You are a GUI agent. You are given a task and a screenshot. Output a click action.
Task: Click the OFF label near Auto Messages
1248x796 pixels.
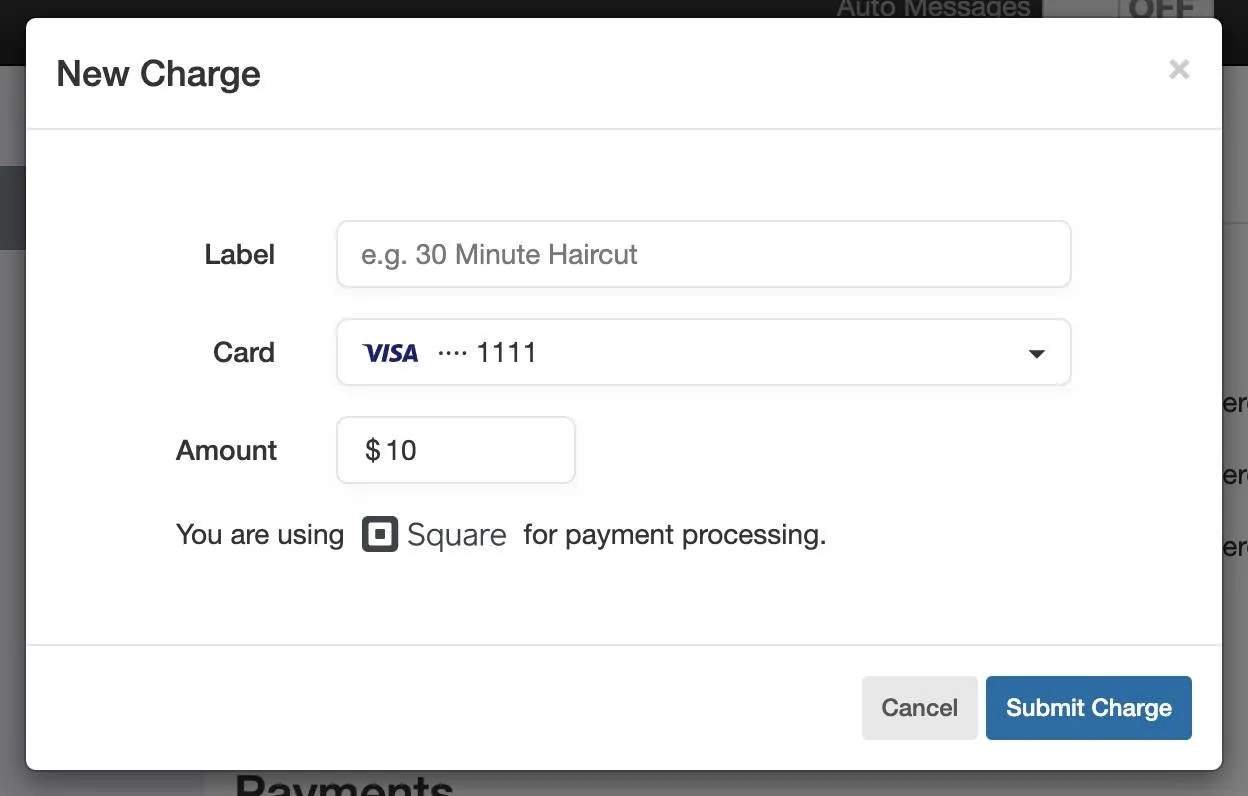point(1159,8)
